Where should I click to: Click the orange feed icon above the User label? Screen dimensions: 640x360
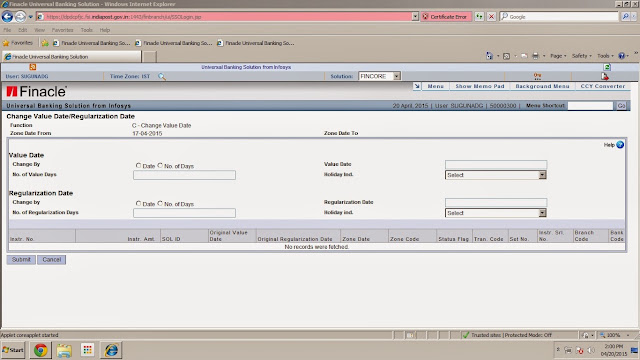33,67
